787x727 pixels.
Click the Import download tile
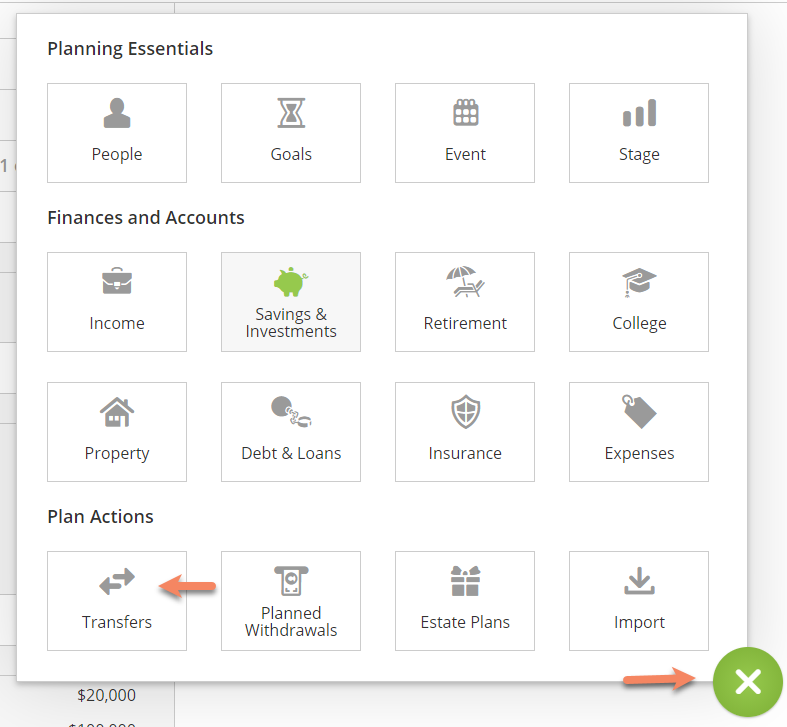tap(639, 601)
